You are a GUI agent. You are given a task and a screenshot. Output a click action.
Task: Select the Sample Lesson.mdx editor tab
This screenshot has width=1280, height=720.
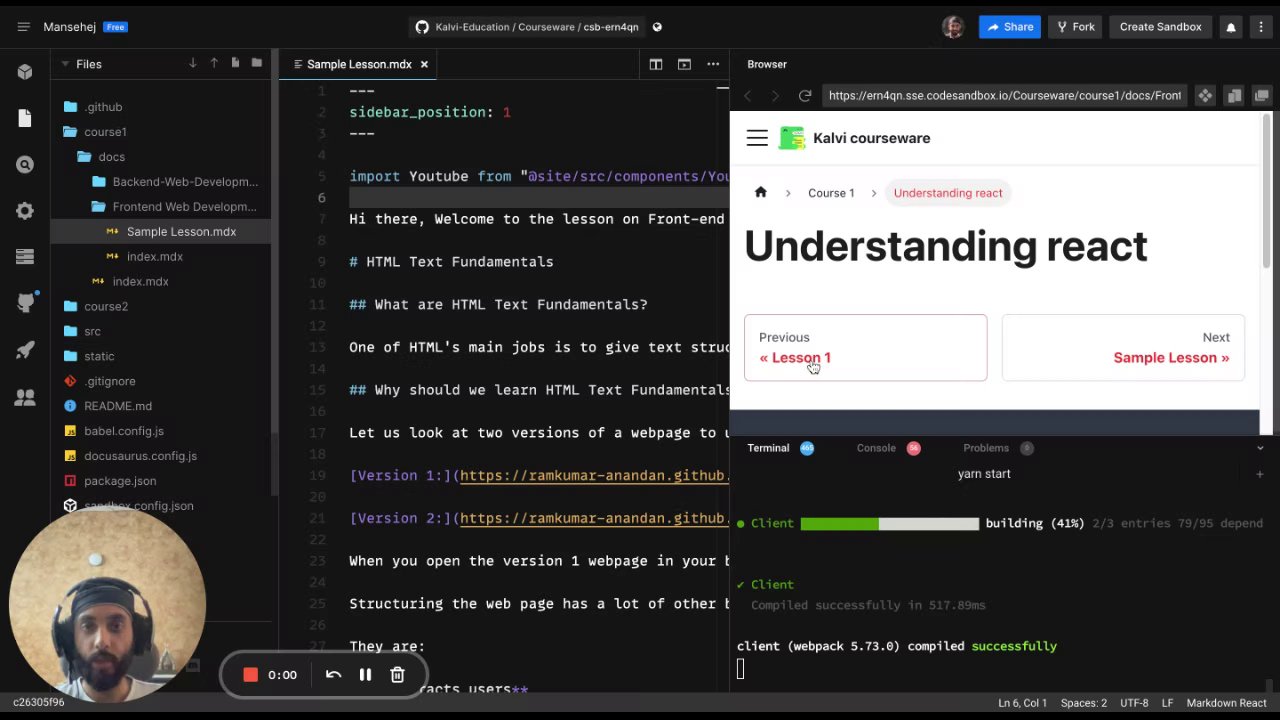pos(359,64)
